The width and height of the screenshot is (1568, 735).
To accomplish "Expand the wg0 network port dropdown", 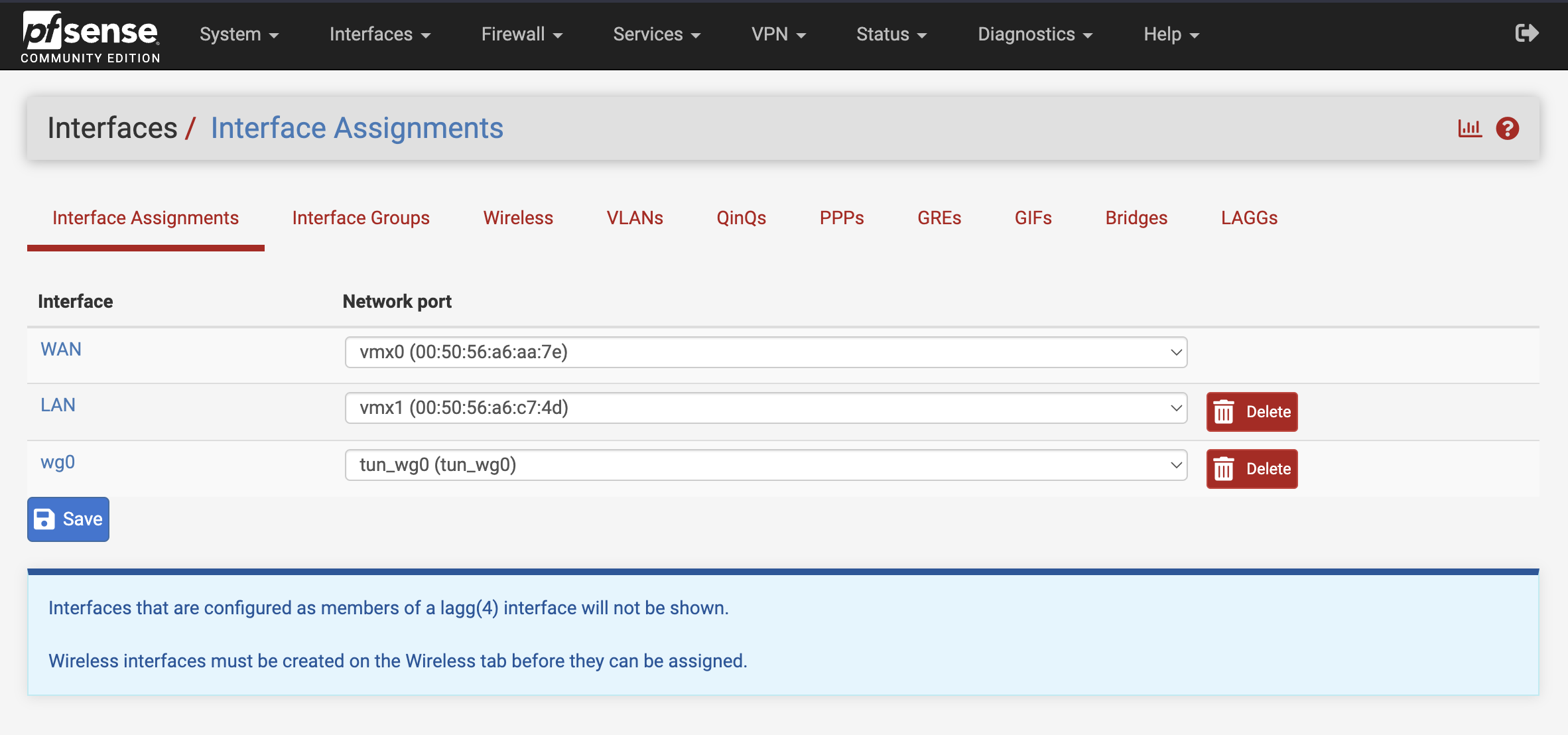I will [x=765, y=464].
